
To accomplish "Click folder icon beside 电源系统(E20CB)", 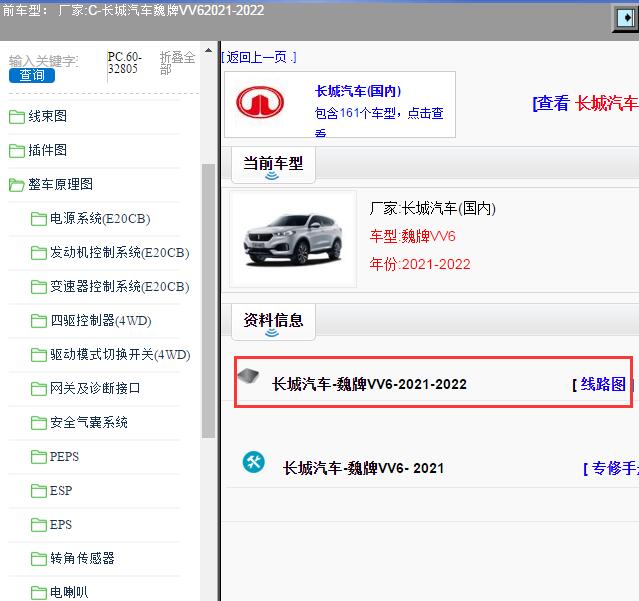I will pyautogui.click(x=39, y=219).
